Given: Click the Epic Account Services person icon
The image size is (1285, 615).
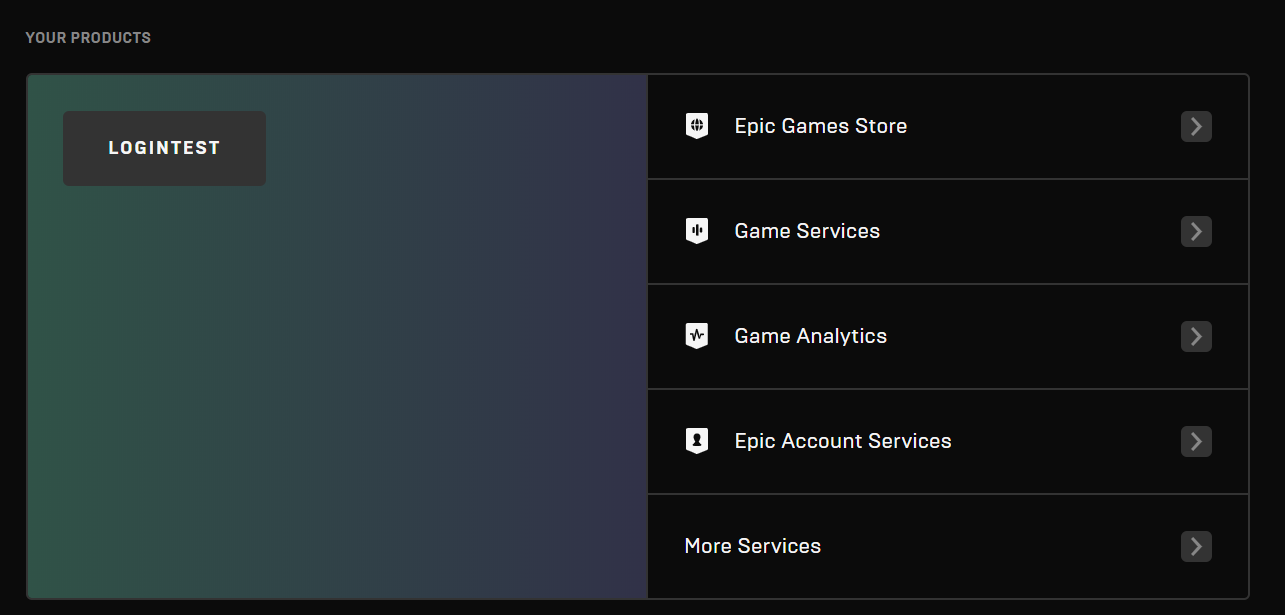Looking at the screenshot, I should pos(697,441).
